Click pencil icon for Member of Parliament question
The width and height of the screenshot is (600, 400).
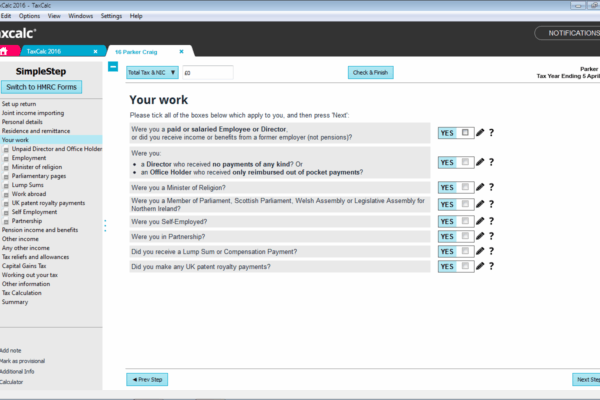(480, 204)
